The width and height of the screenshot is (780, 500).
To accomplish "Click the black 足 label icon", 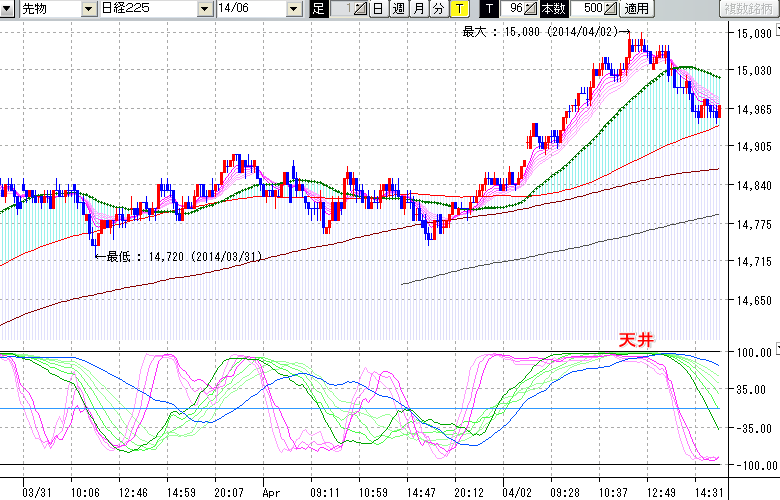I will tap(319, 9).
